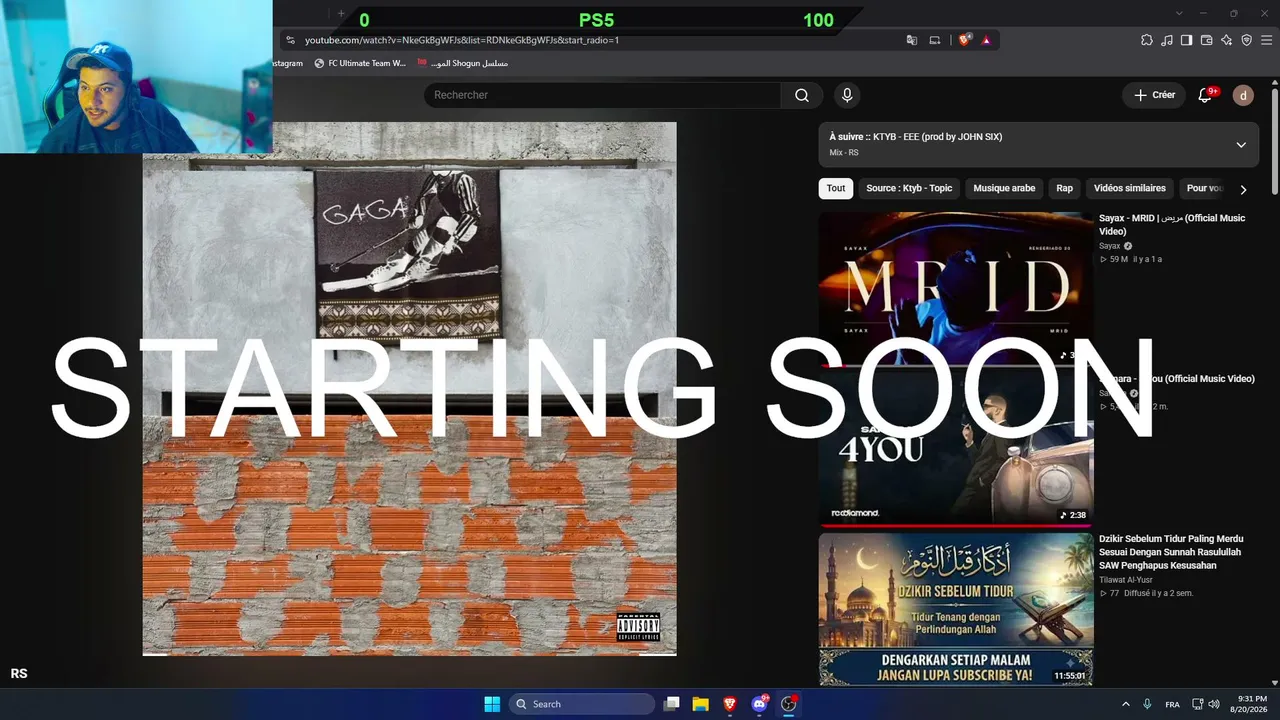Click the GAGA album cover video player
The height and width of the screenshot is (720, 1280).
[x=409, y=389]
